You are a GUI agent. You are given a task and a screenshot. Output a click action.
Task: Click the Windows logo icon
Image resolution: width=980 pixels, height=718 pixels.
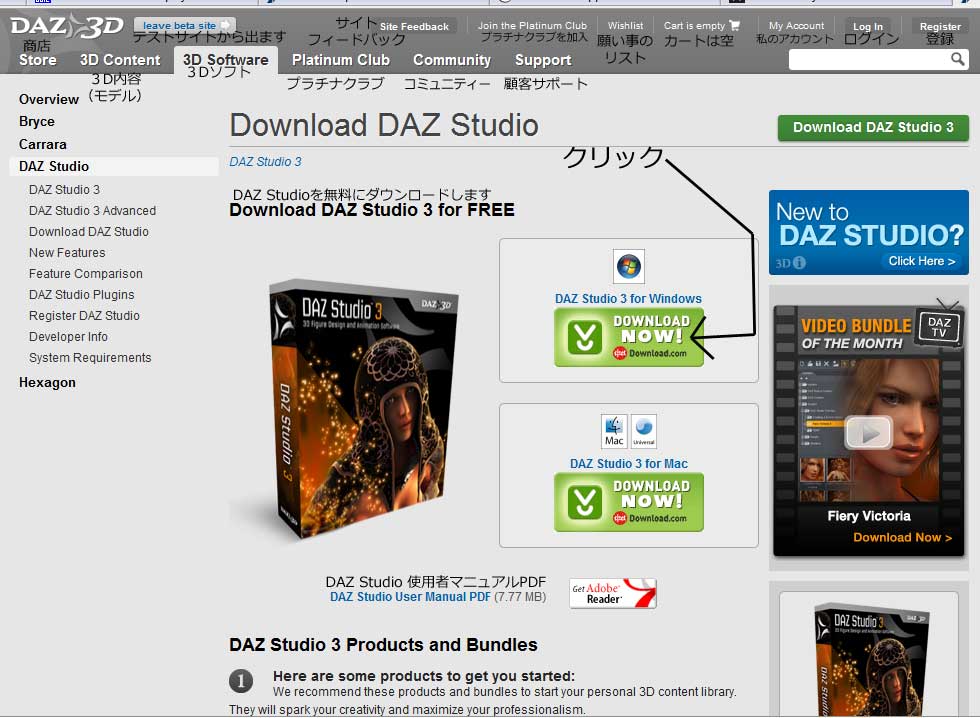(628, 267)
